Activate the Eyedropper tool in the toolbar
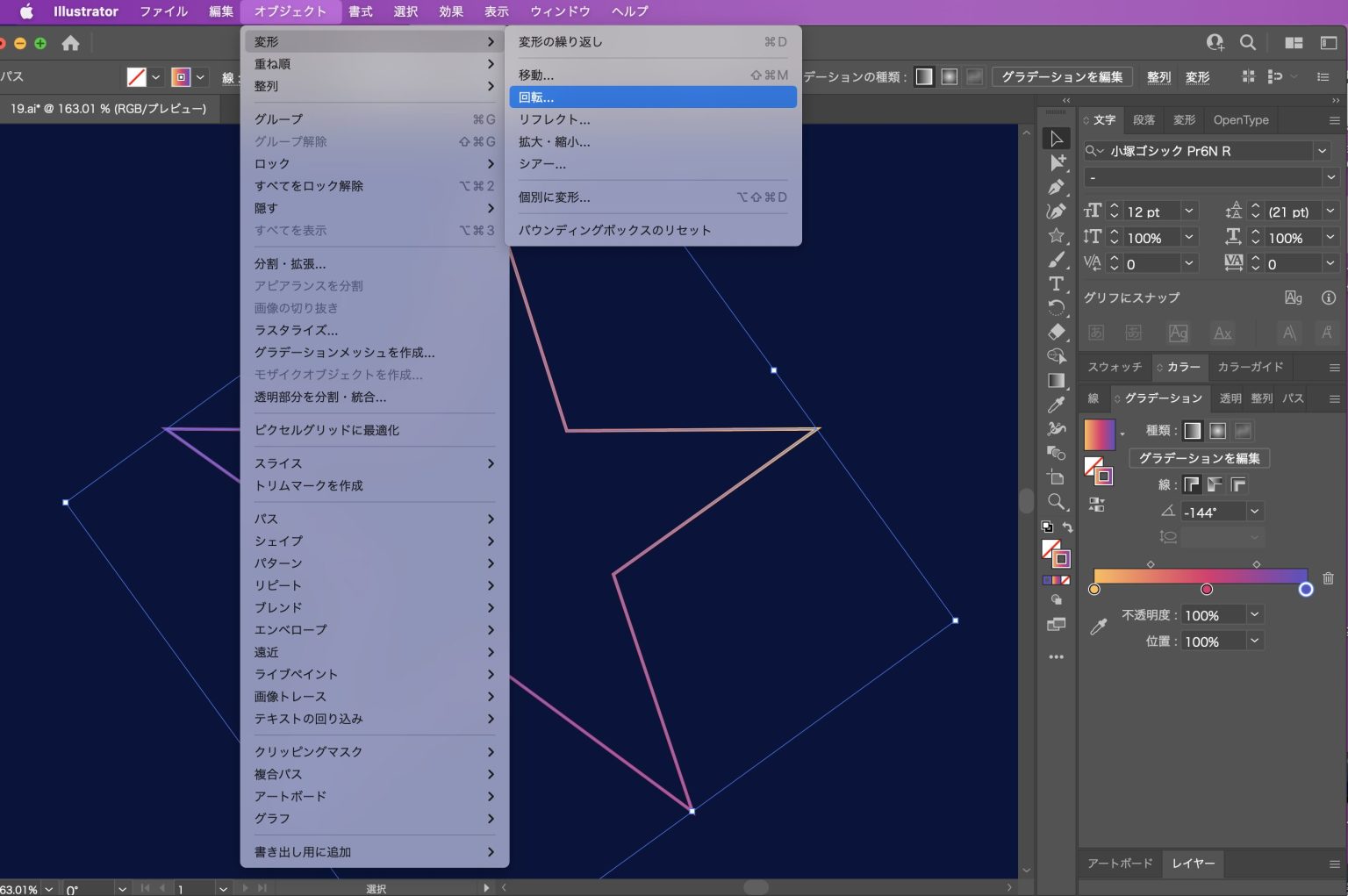 (1057, 405)
